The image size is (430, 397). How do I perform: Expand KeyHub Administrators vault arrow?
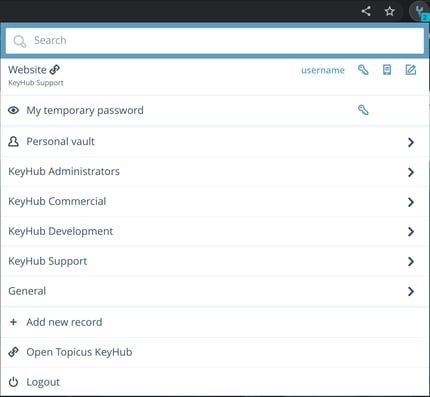[411, 172]
